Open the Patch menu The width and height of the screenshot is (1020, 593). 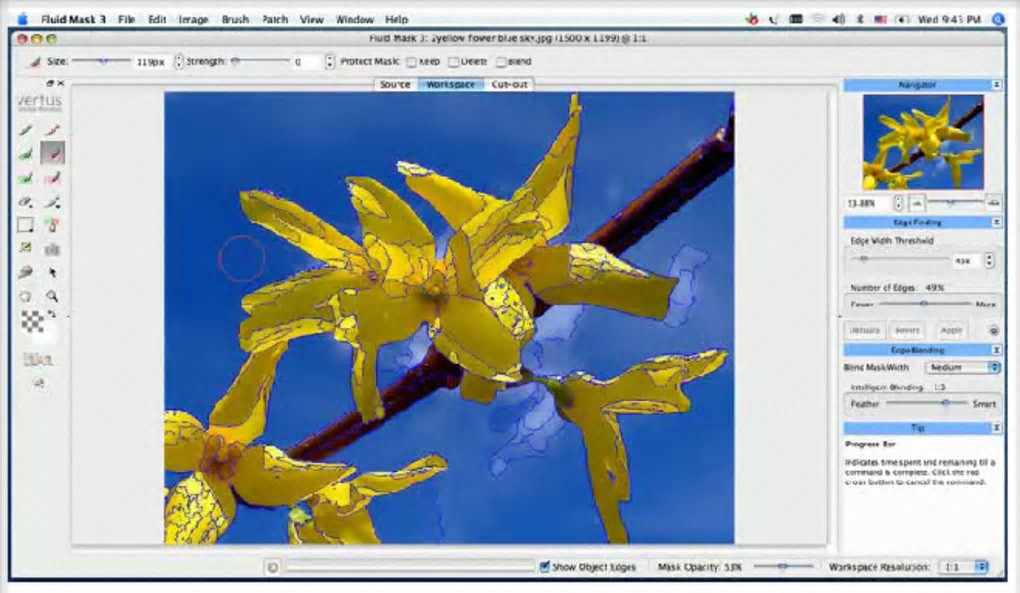[275, 20]
